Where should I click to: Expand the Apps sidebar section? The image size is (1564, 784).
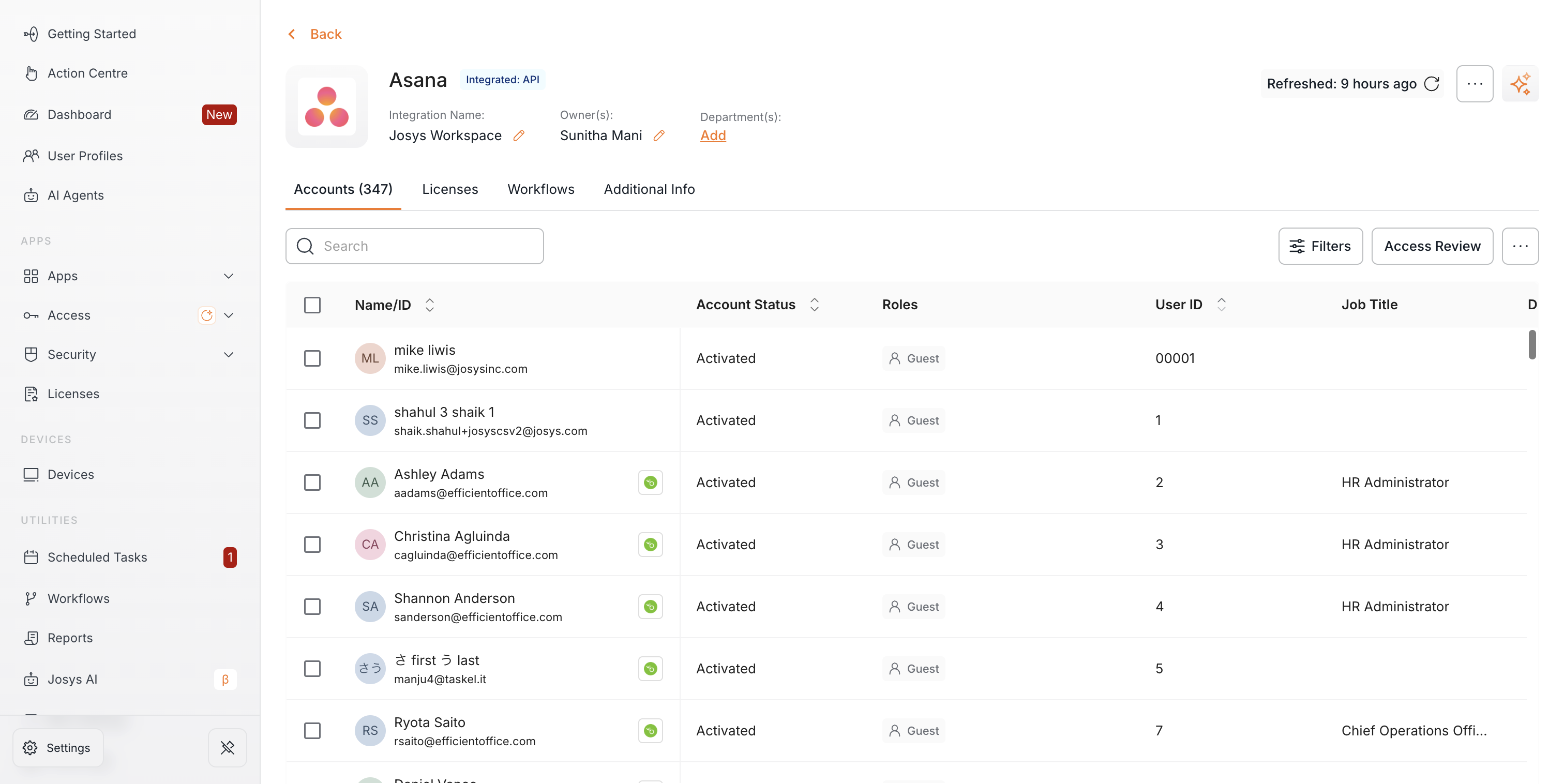[x=228, y=276]
